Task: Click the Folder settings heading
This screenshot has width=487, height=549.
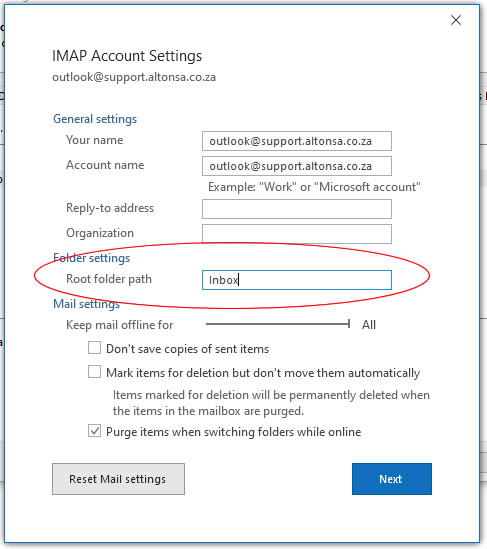Action: pyautogui.click(x=91, y=258)
